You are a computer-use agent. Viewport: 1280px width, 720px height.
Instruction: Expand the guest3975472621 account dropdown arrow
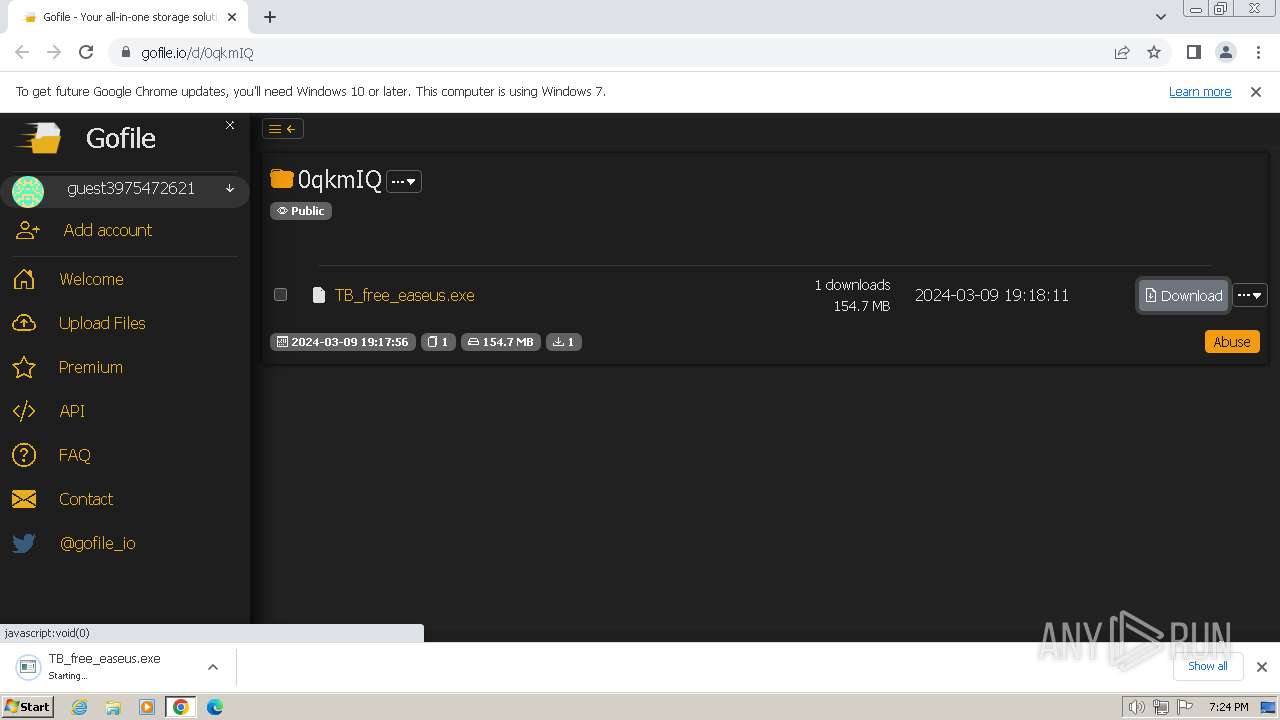click(x=230, y=188)
